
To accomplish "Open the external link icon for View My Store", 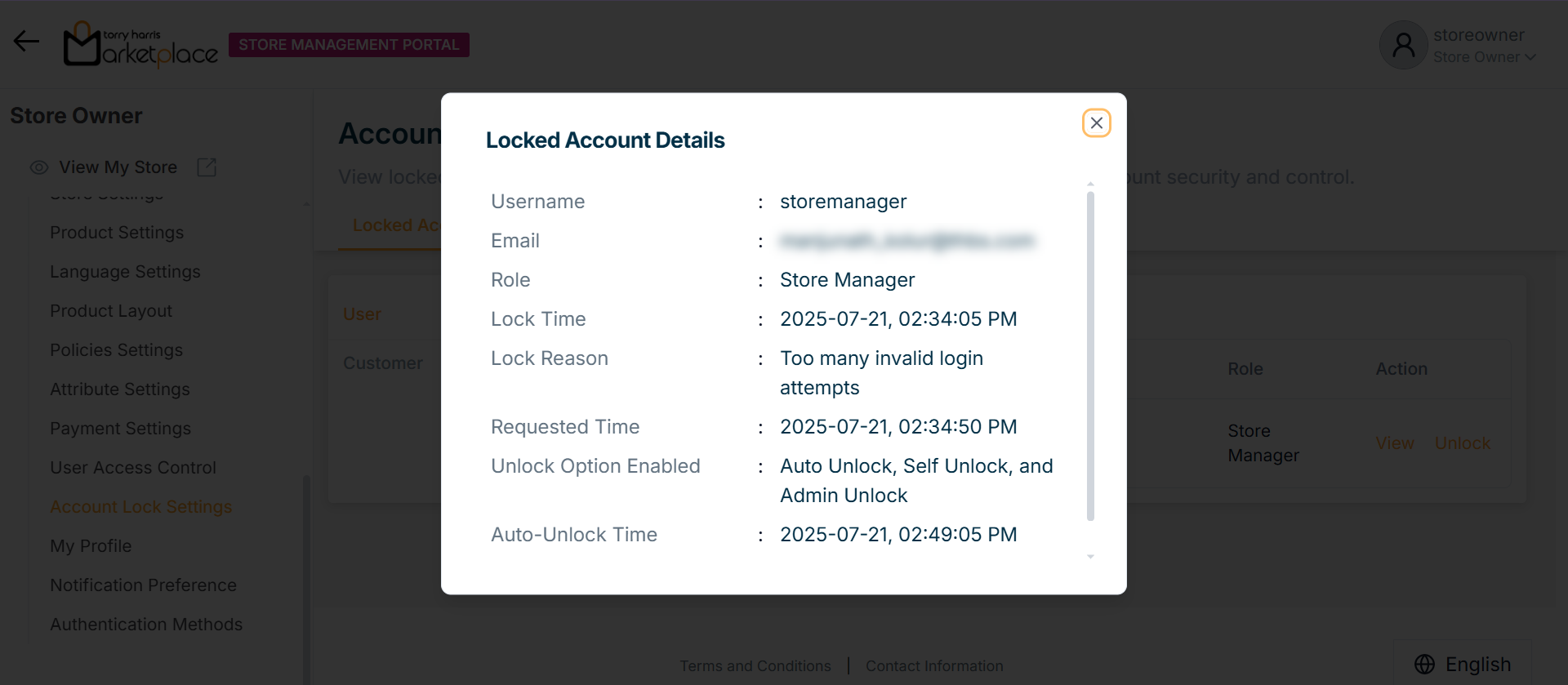I will click(x=207, y=167).
